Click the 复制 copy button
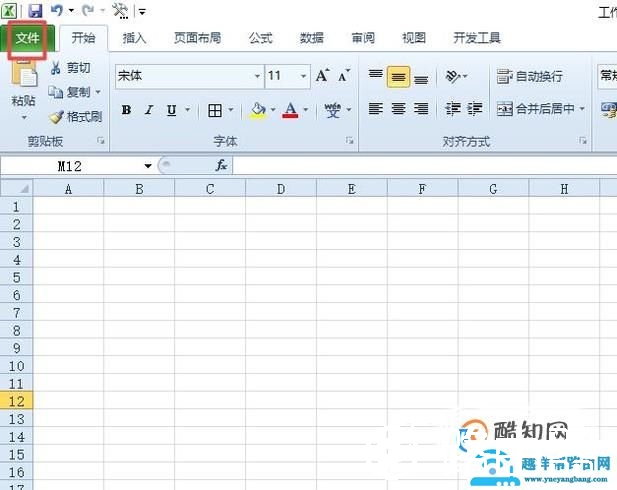617x490 pixels. click(70, 92)
